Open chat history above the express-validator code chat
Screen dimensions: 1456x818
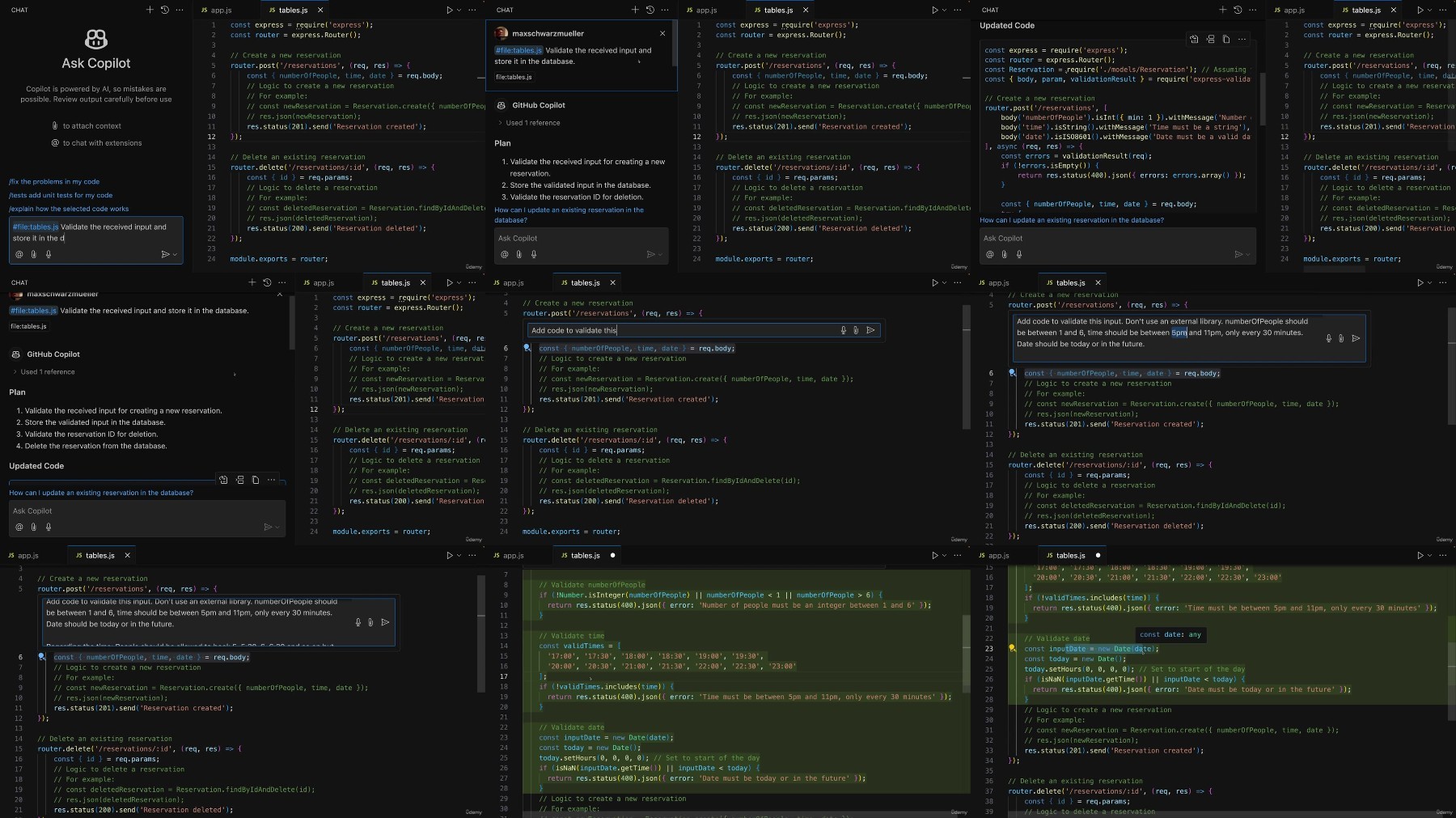(1238, 10)
